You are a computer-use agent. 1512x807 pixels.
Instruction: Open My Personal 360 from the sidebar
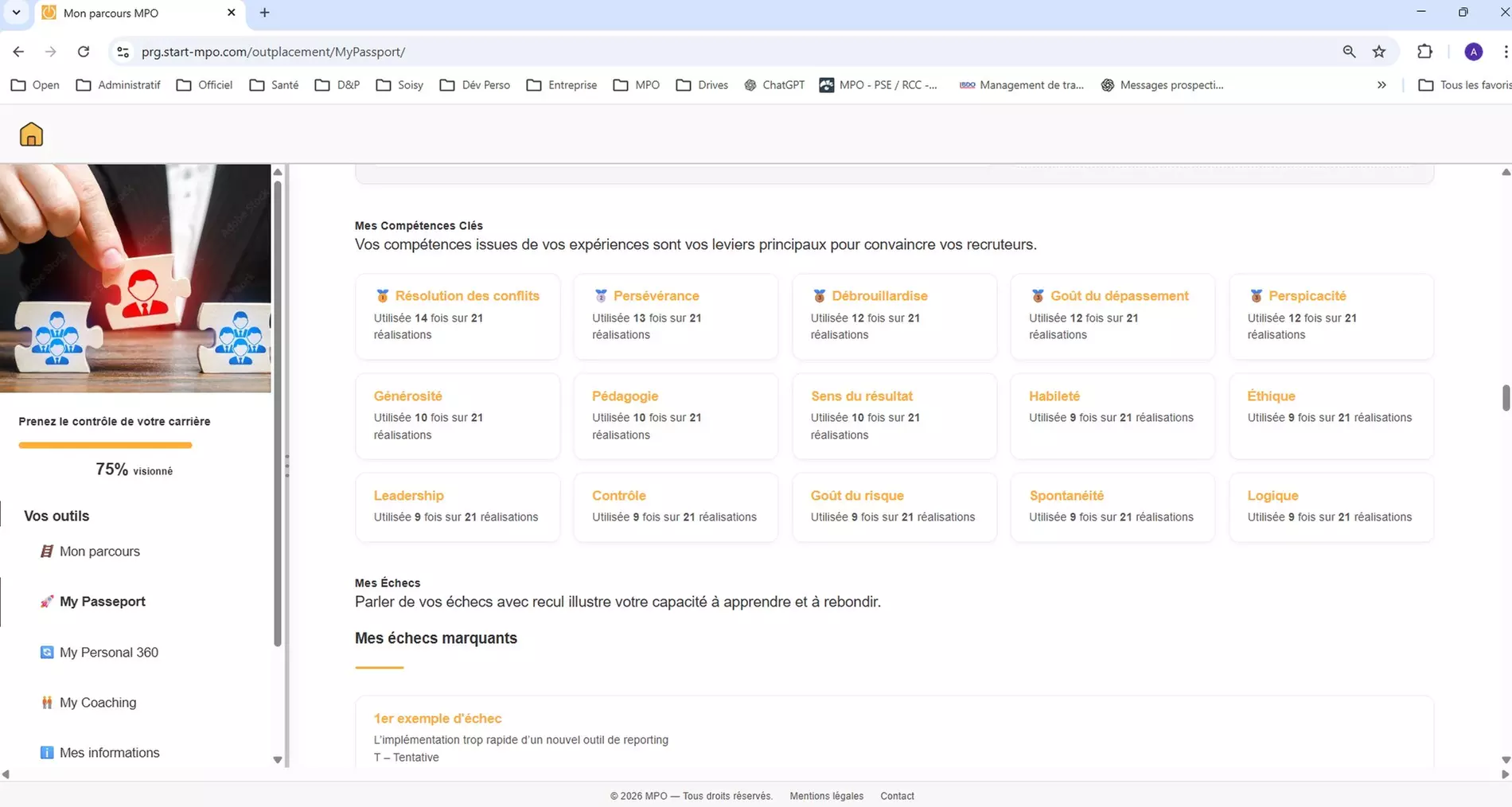(x=108, y=652)
